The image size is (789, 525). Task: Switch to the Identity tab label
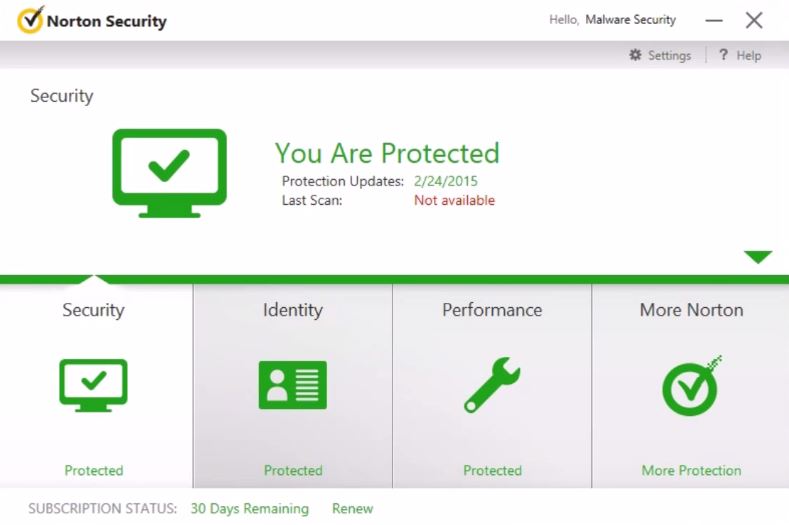(x=293, y=310)
